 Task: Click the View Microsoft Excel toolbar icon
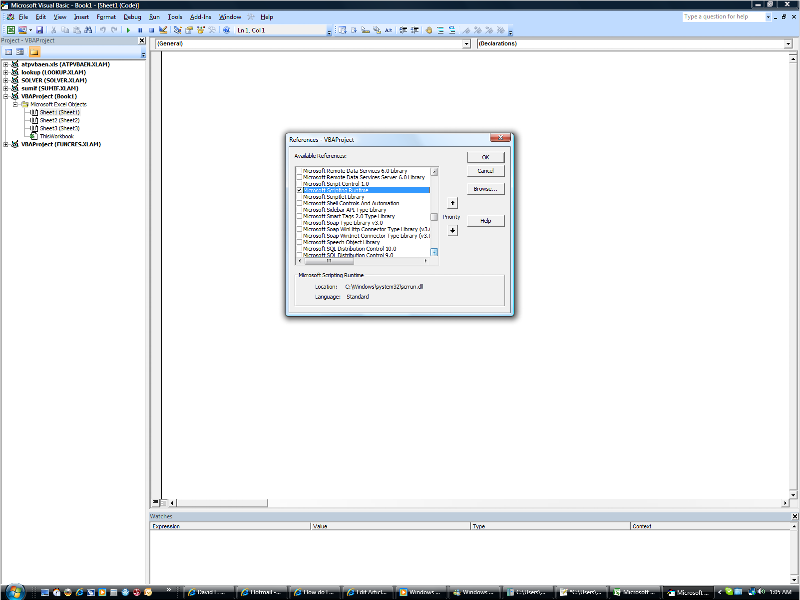10,30
